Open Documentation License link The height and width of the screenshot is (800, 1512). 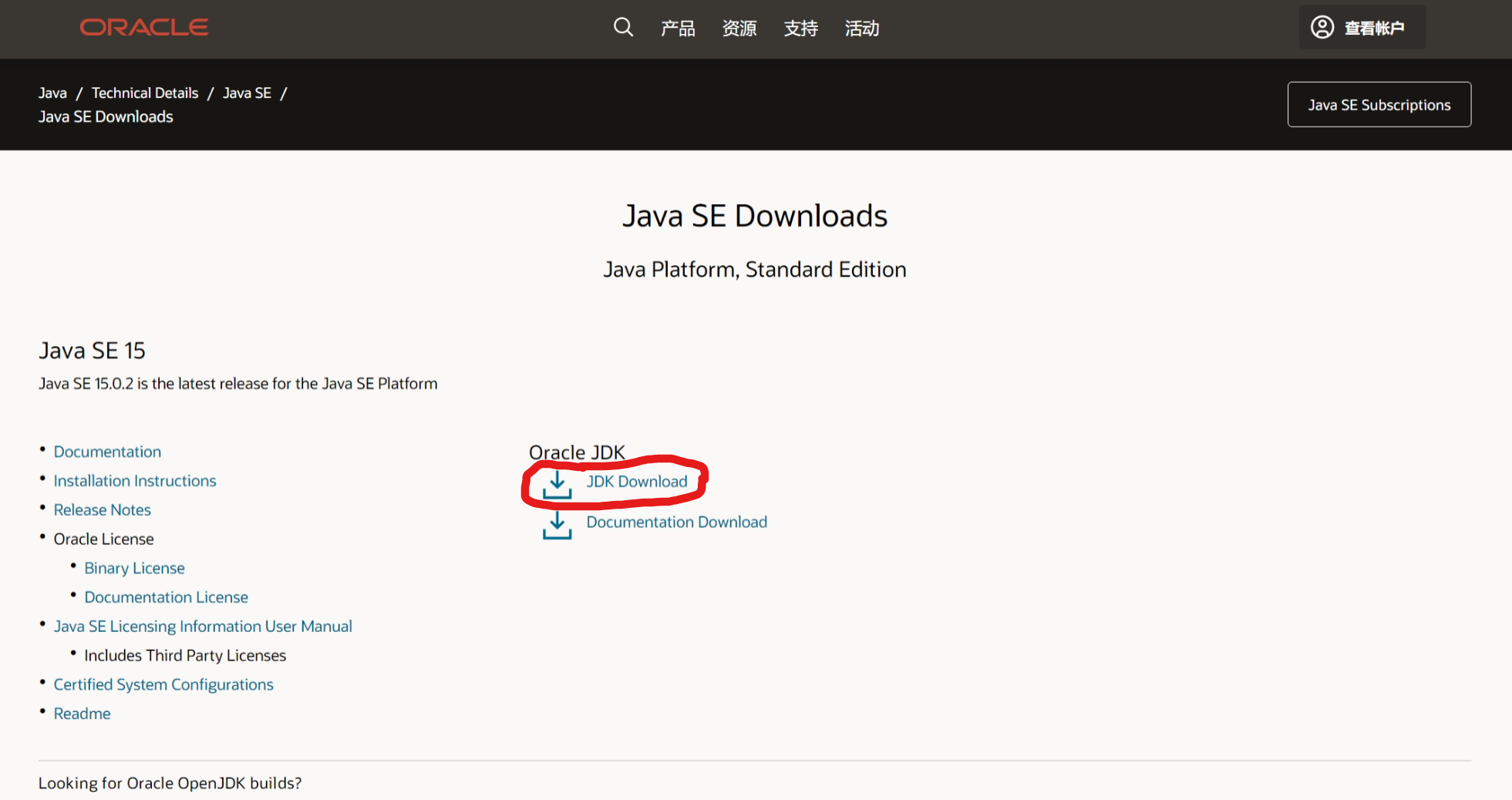click(166, 597)
